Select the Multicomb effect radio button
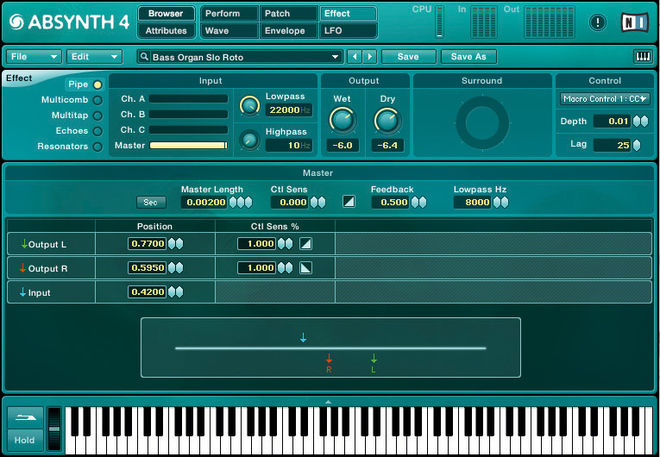 click(97, 100)
